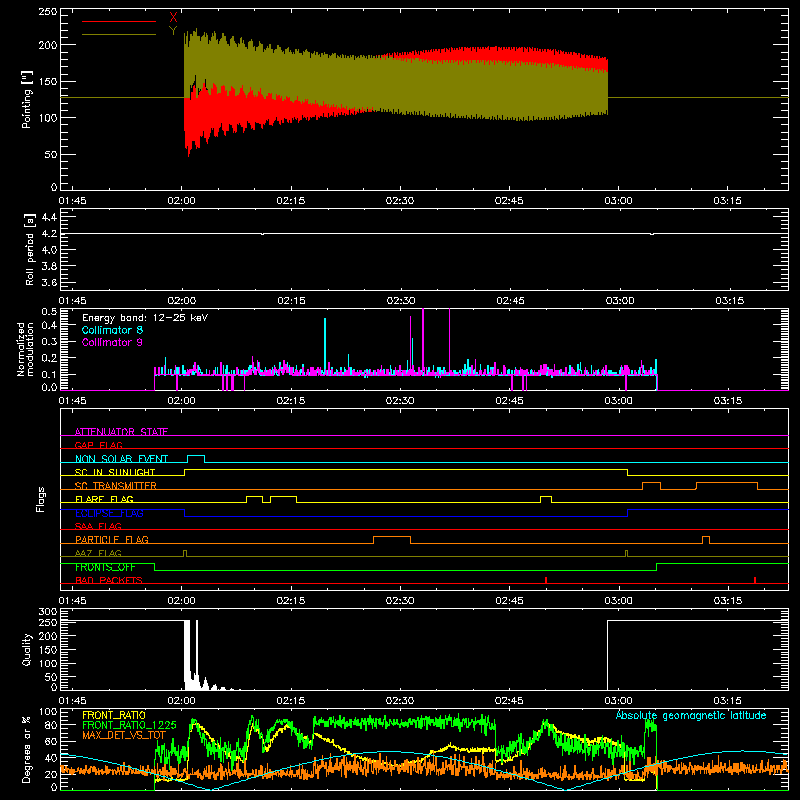Select the NON_SOLAR_EVENT flag label

tap(121, 458)
